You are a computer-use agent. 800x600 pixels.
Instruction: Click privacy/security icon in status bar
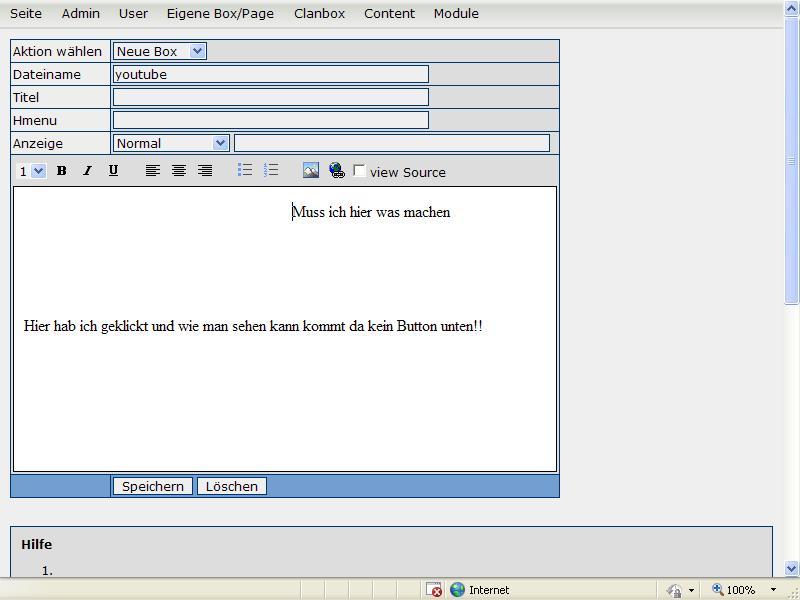coord(674,590)
